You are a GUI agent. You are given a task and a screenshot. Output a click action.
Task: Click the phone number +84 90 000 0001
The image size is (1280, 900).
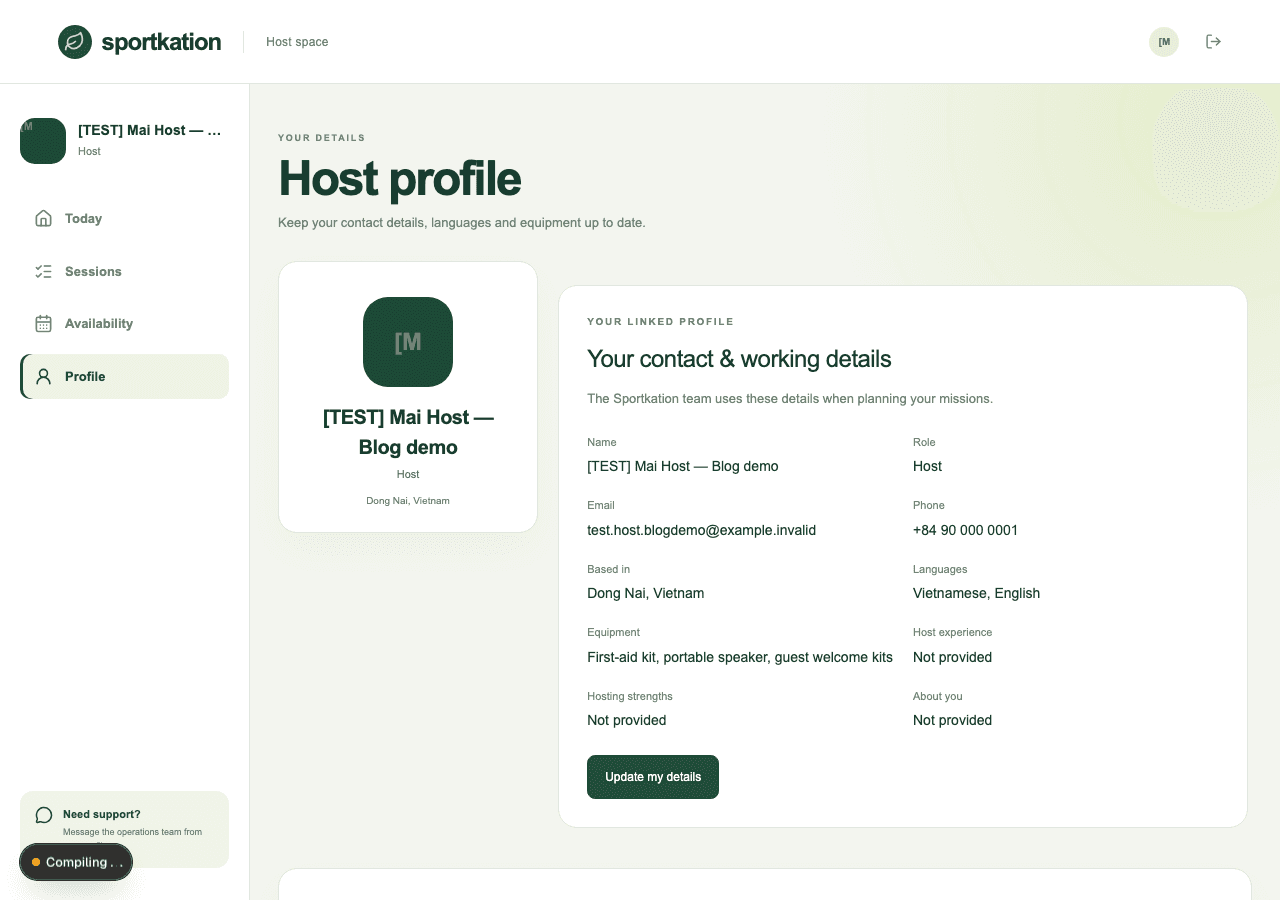click(x=965, y=530)
